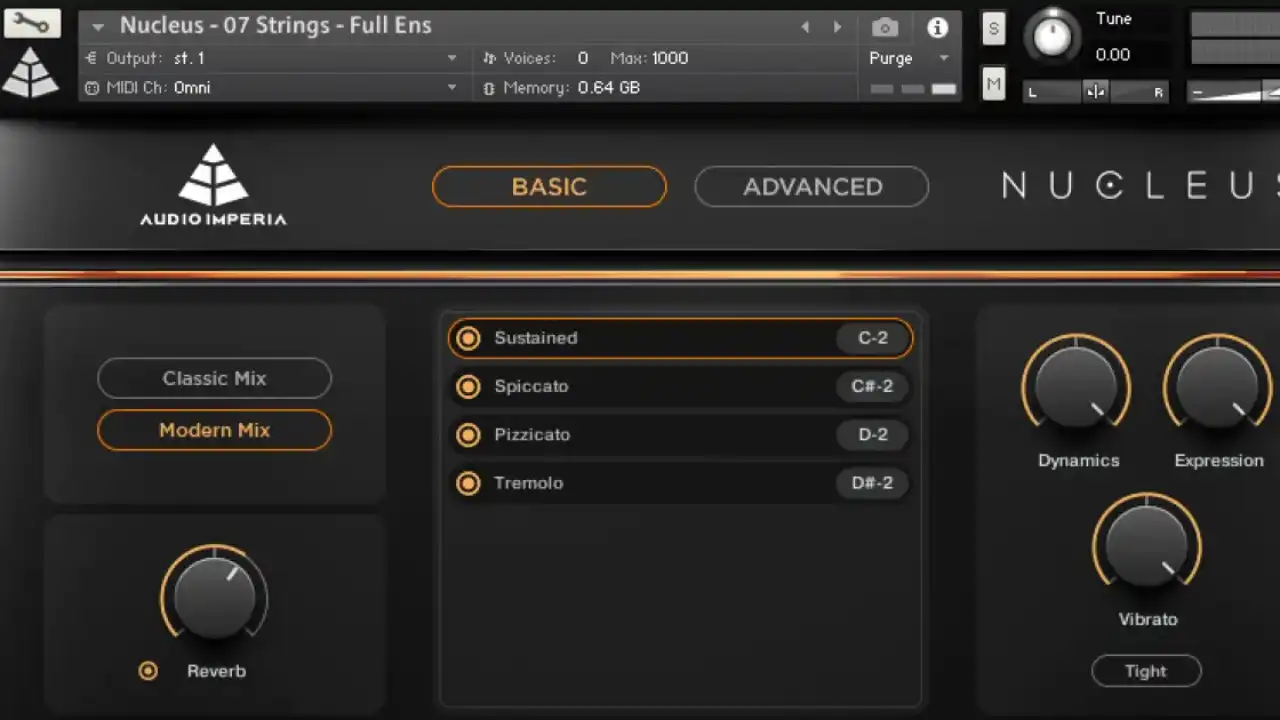The width and height of the screenshot is (1280, 720).
Task: Click the Tight vibrato button
Action: click(1146, 671)
